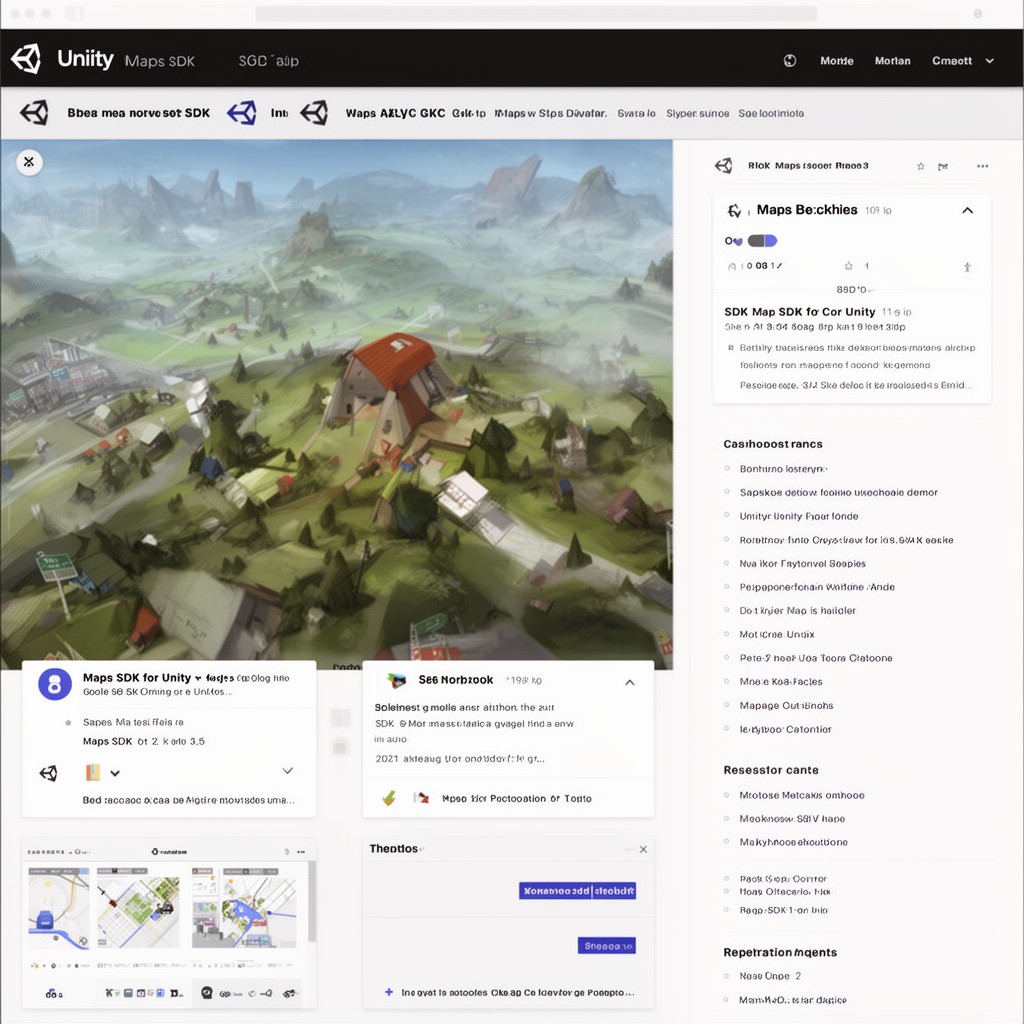The height and width of the screenshot is (1024, 1024).
Task: Open the globe language icon in header
Action: 790,61
